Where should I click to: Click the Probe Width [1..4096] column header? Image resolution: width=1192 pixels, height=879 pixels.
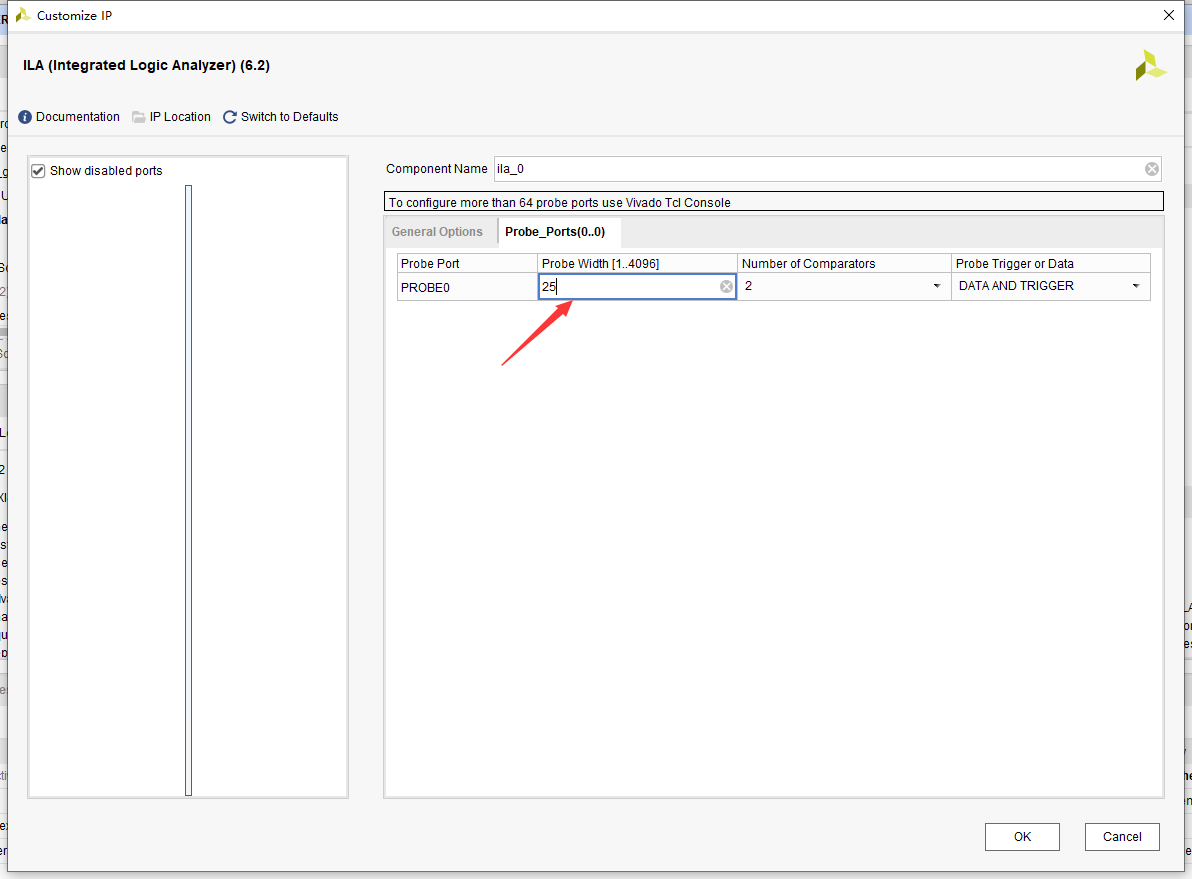(637, 264)
